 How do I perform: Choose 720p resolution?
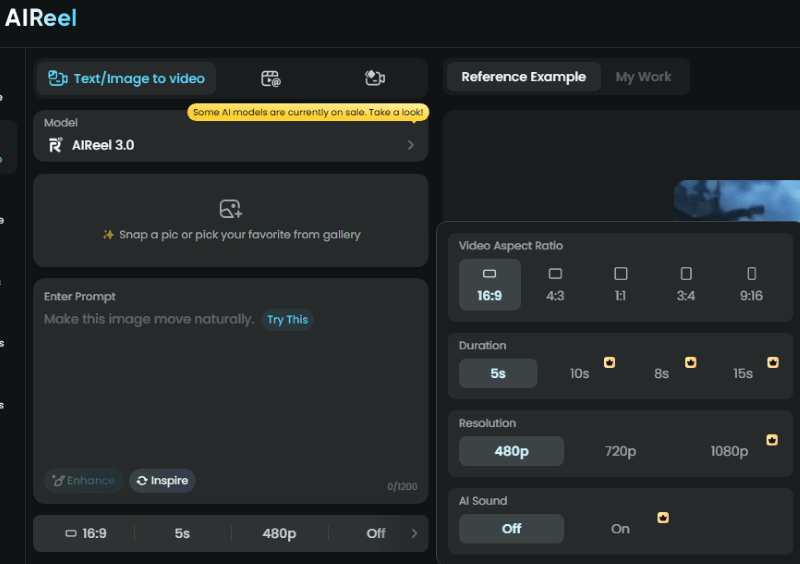pos(620,451)
